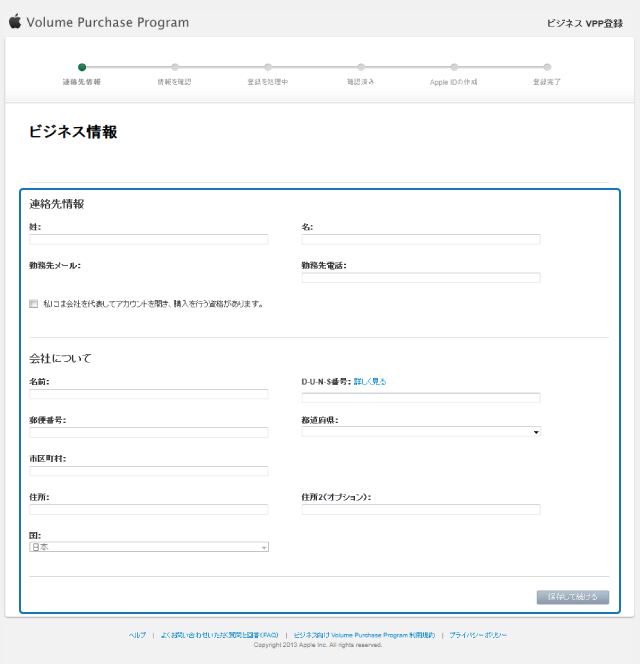Screen dimensions: 640x664
Task: Click the Apple IDの作成 step dot
Action: pos(454,67)
